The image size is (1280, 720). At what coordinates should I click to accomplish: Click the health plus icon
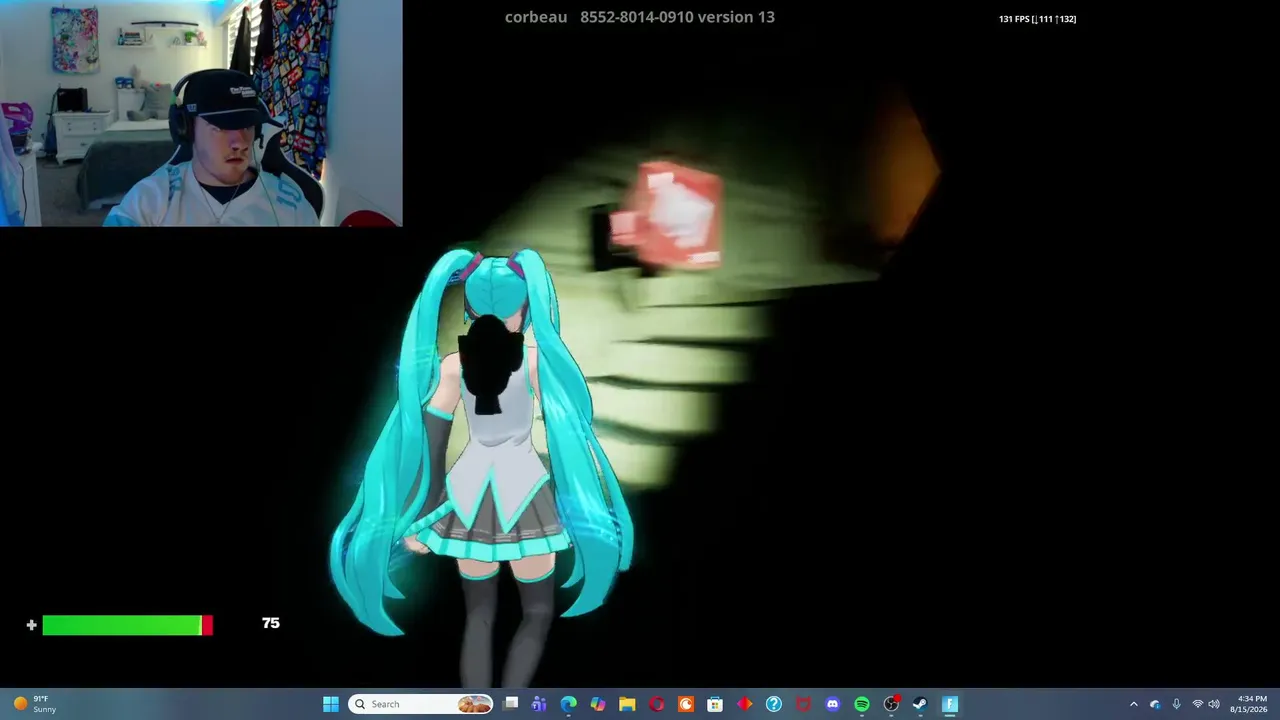point(32,625)
